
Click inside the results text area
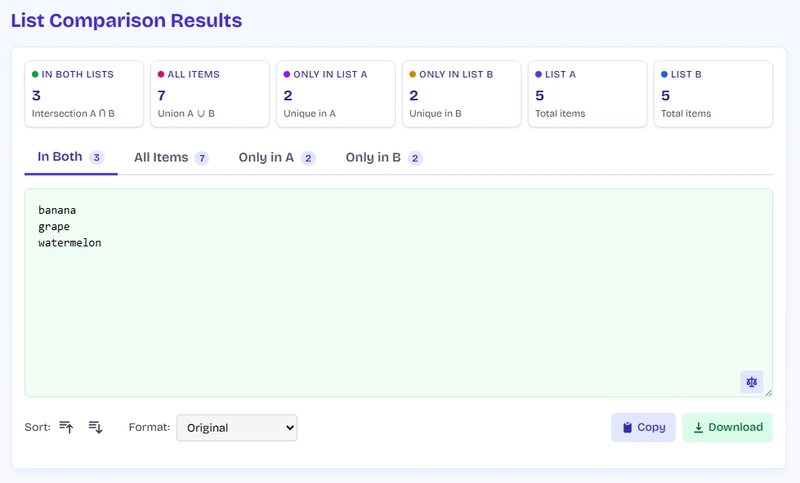(398, 293)
